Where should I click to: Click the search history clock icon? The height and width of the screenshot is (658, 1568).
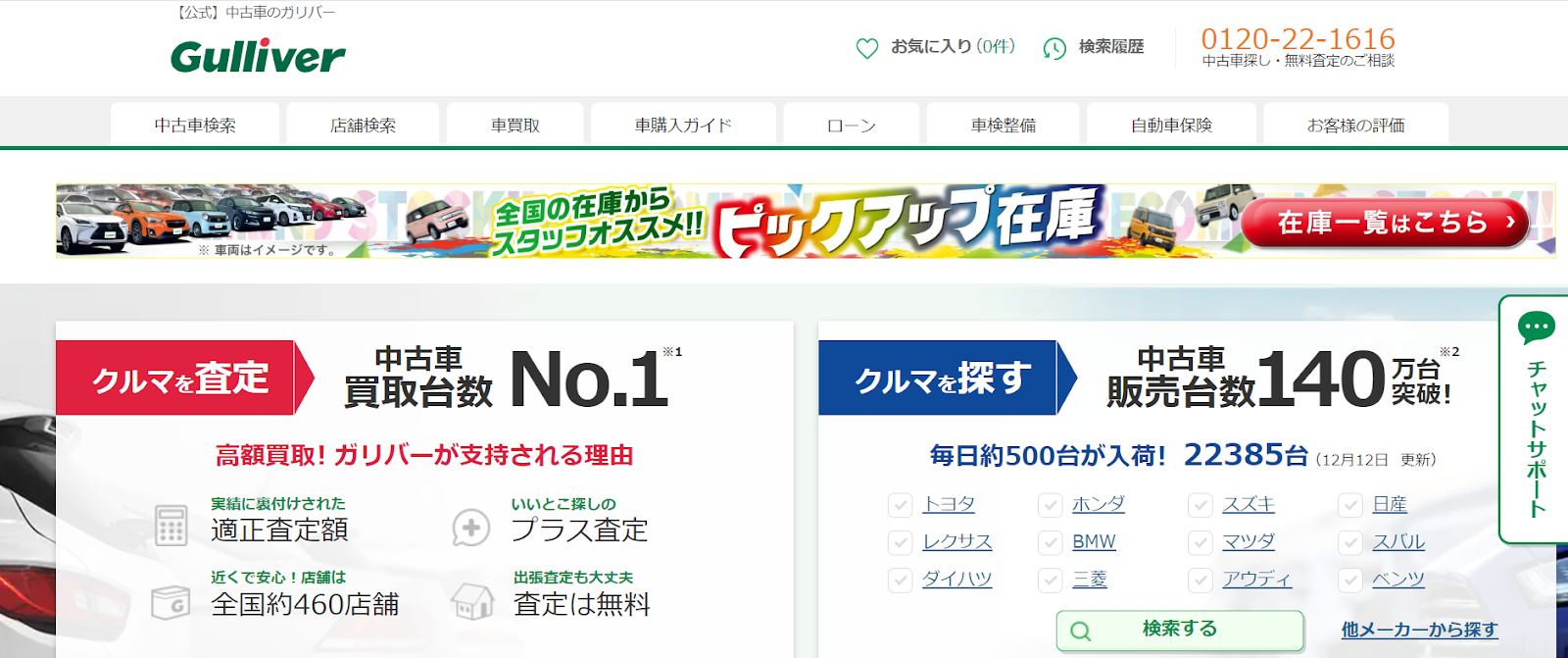[1054, 48]
